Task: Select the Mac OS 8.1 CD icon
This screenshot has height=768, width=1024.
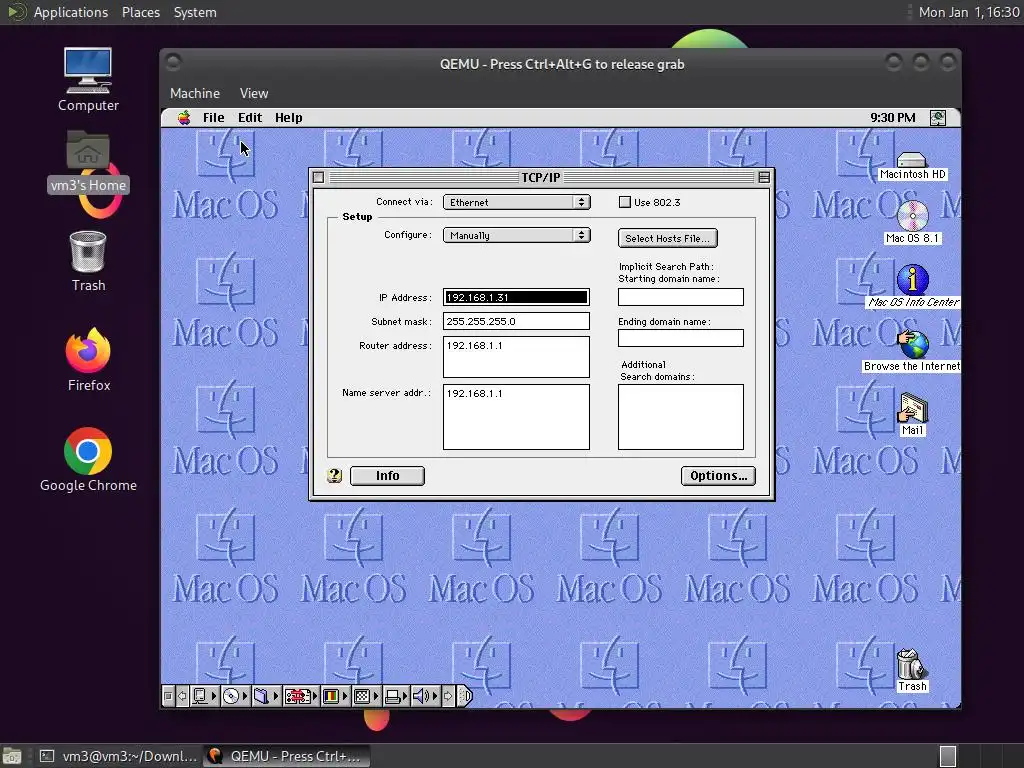Action: [912, 223]
